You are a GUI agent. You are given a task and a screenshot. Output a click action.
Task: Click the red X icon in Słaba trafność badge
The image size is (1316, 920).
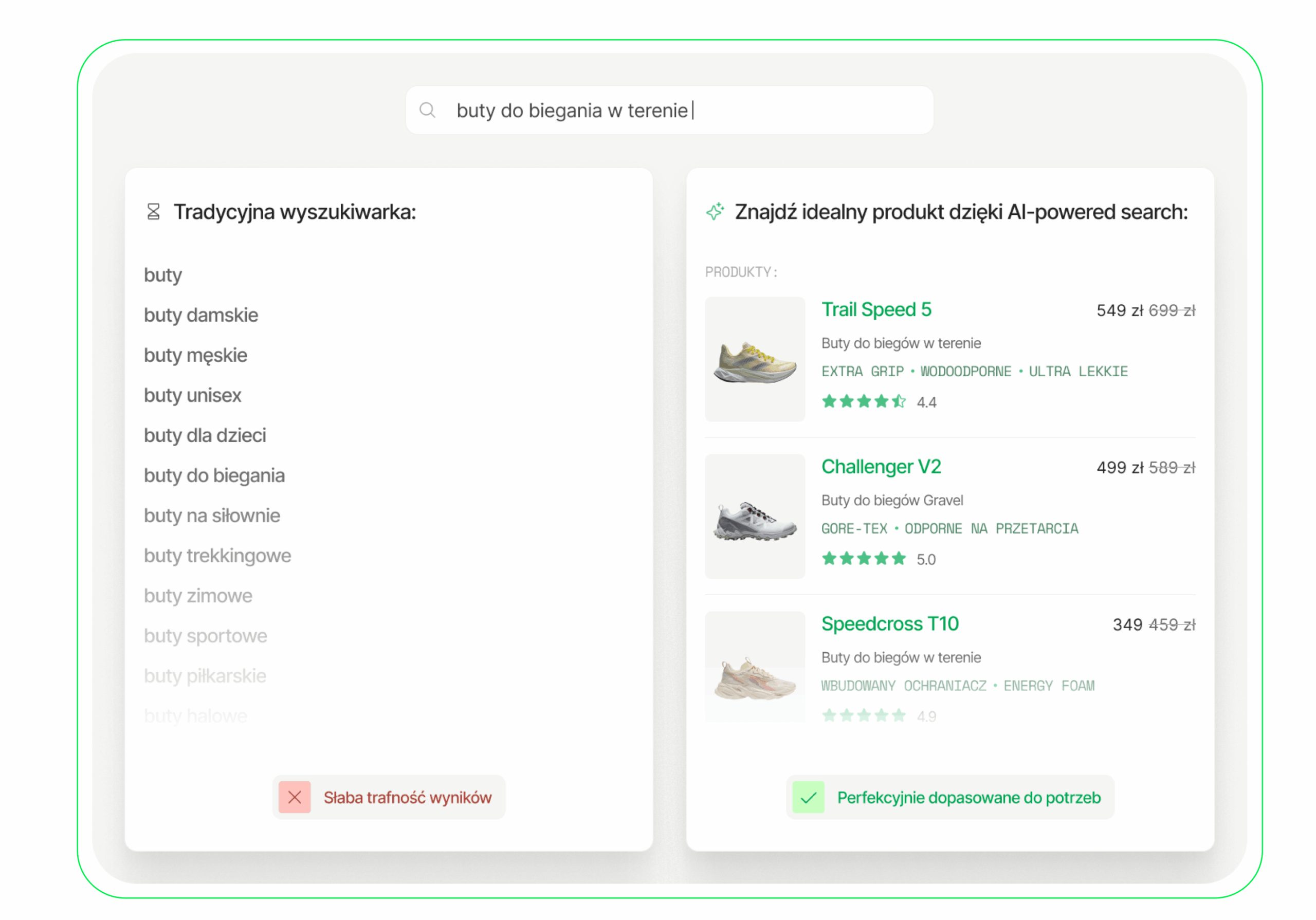tap(295, 797)
